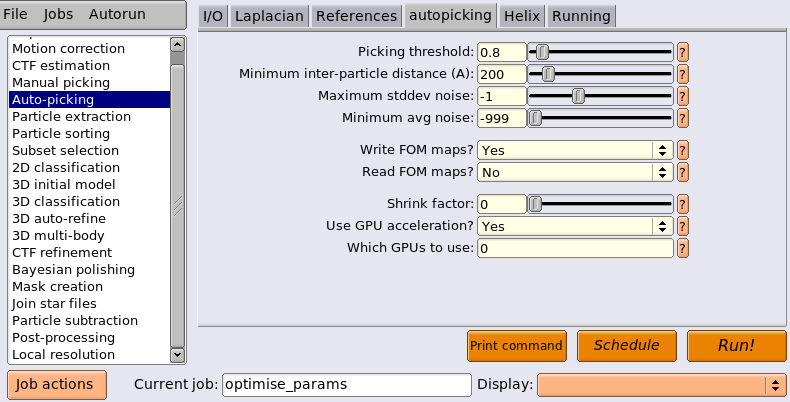Open help for Minimum avg noise

[x=683, y=118]
